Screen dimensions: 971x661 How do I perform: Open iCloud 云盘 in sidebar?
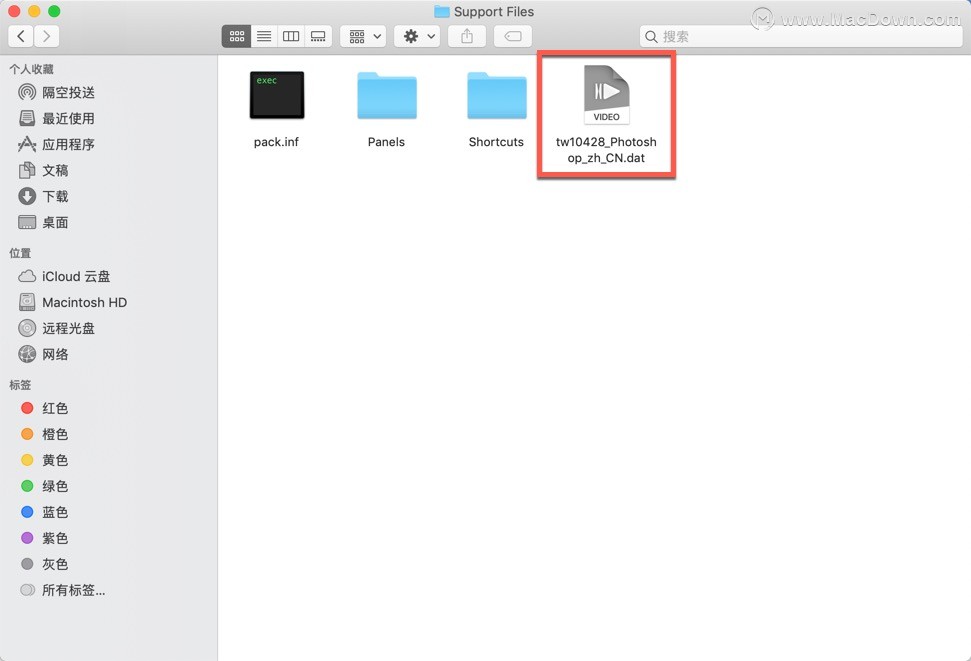tap(76, 276)
